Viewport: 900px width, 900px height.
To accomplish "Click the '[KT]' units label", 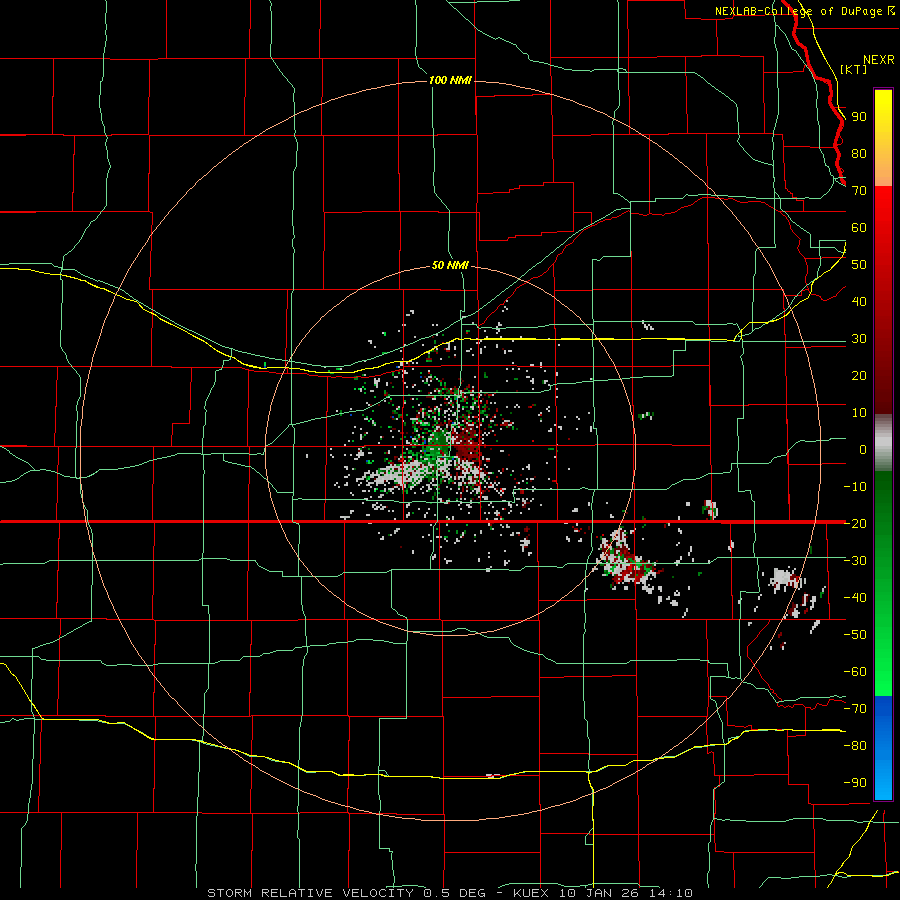I will point(854,69).
